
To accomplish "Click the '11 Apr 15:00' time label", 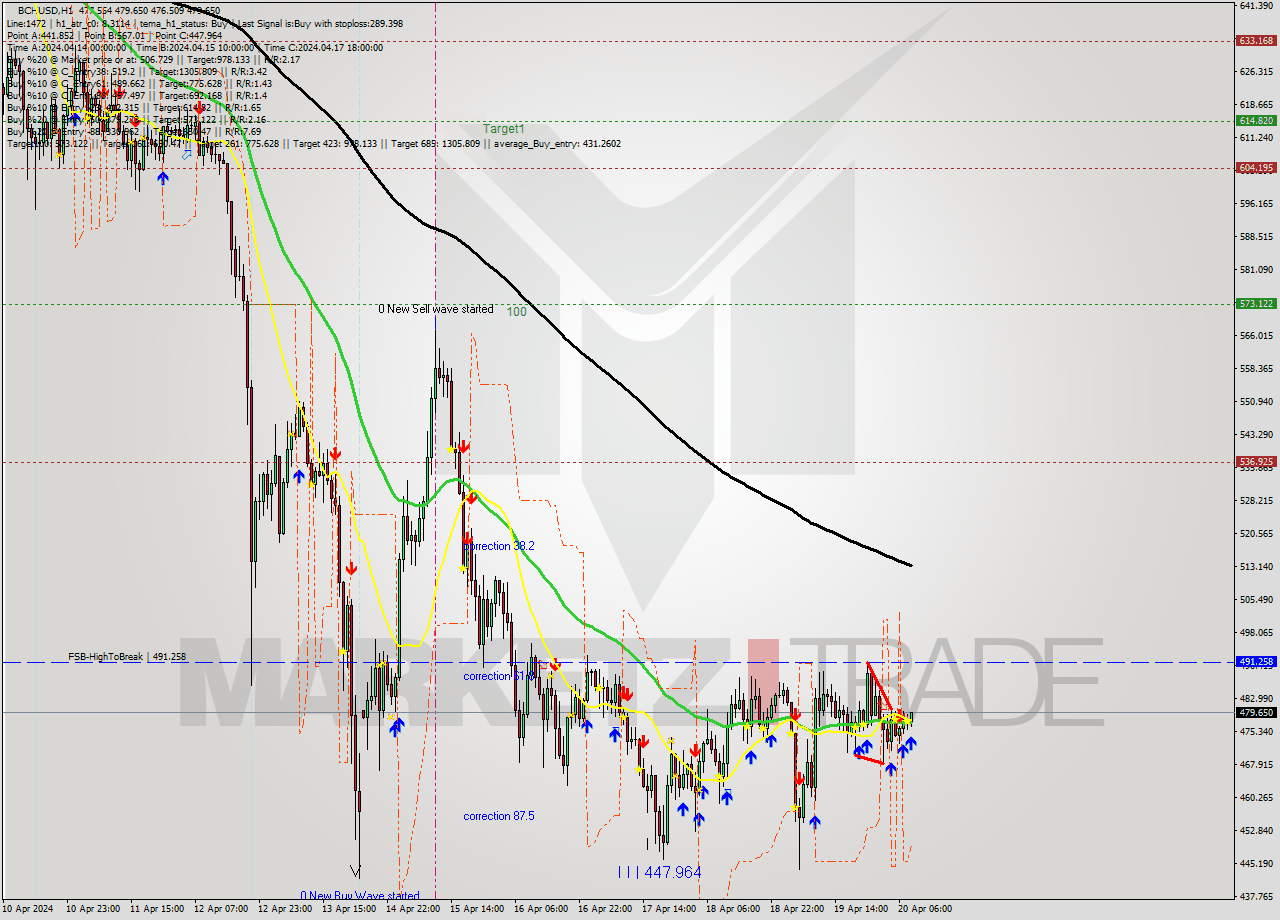I will coord(157,909).
